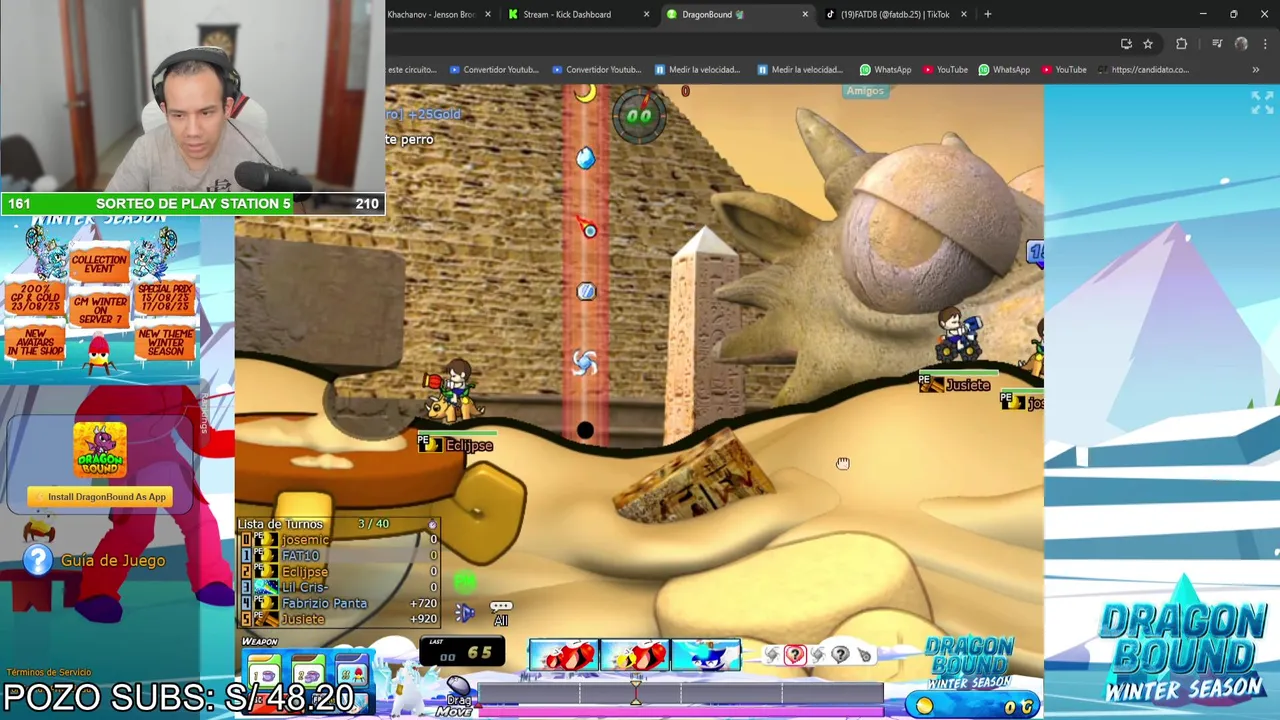Click the water drop item on red column
Screen dimensions: 1280x720
point(585,158)
